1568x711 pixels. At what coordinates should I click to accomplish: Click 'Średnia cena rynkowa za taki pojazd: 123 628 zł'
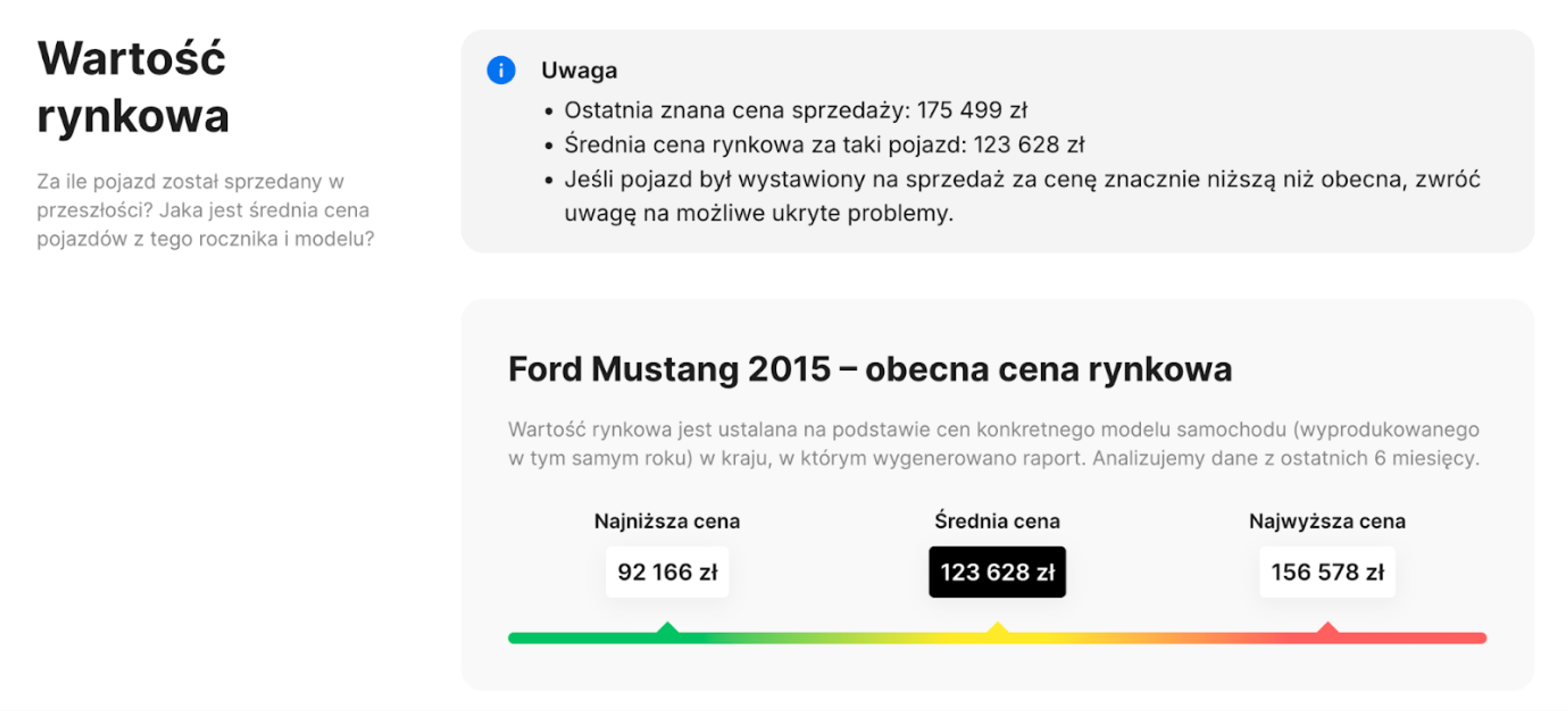pos(824,145)
